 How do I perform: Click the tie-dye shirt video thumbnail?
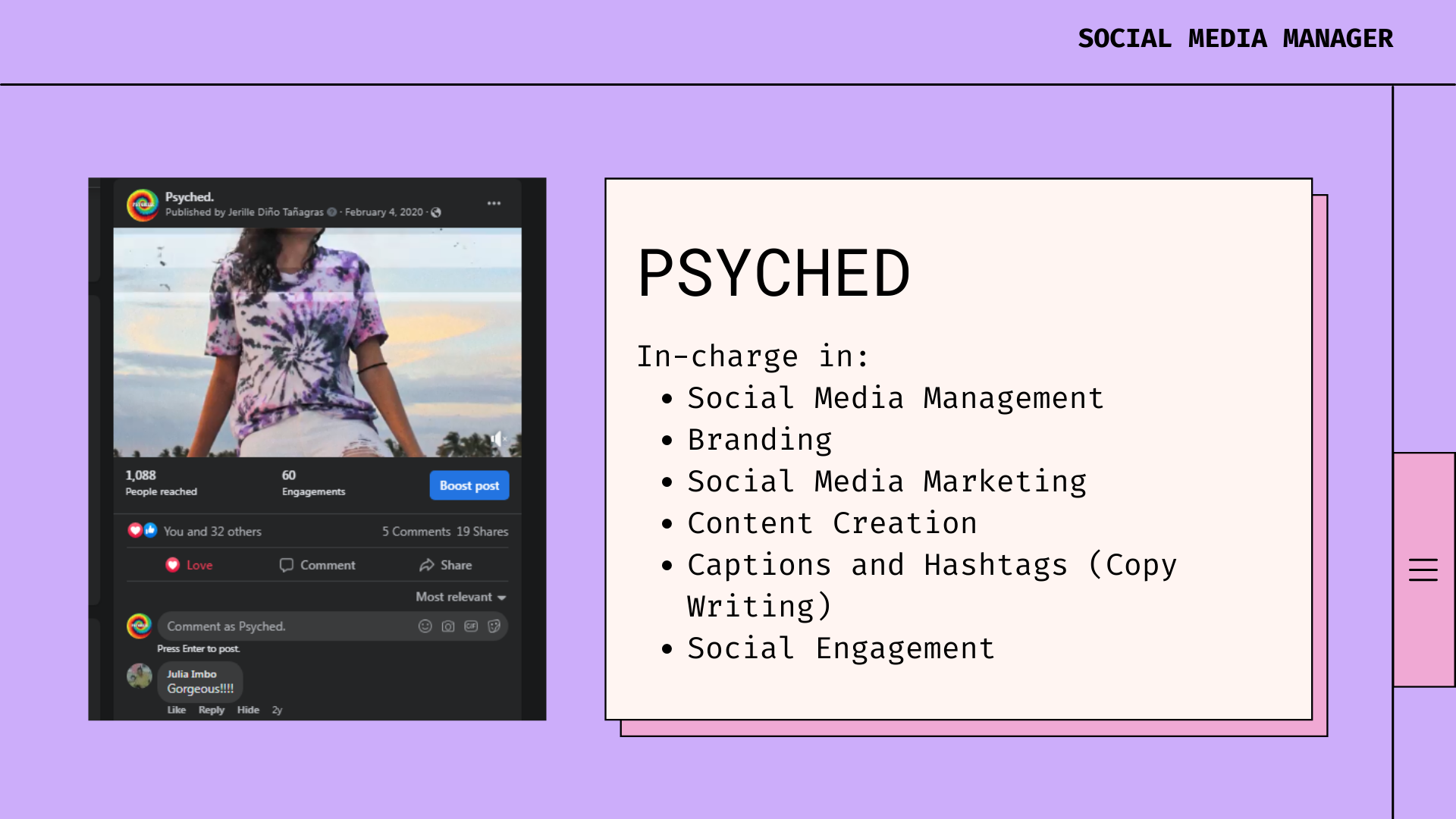point(317,342)
